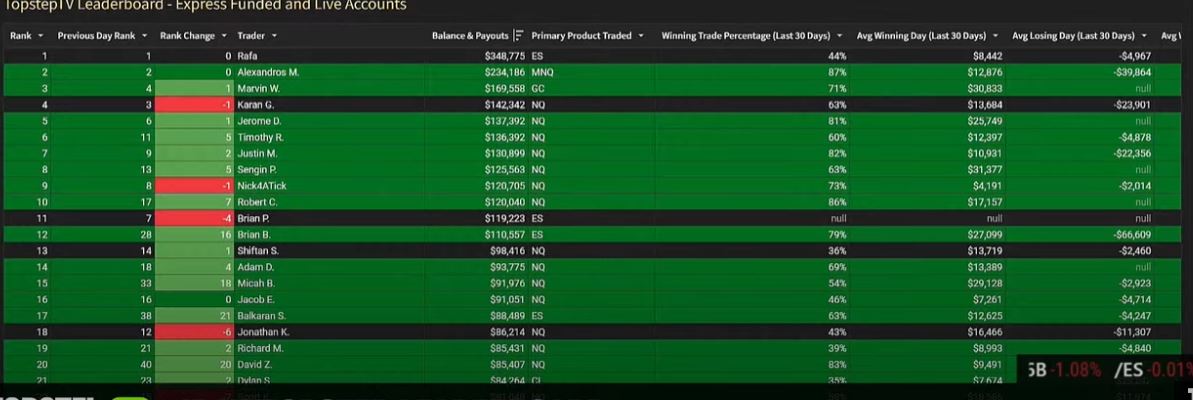The image size is (1193, 400).
Task: Select trader name Jerome D.
Action: point(259,121)
